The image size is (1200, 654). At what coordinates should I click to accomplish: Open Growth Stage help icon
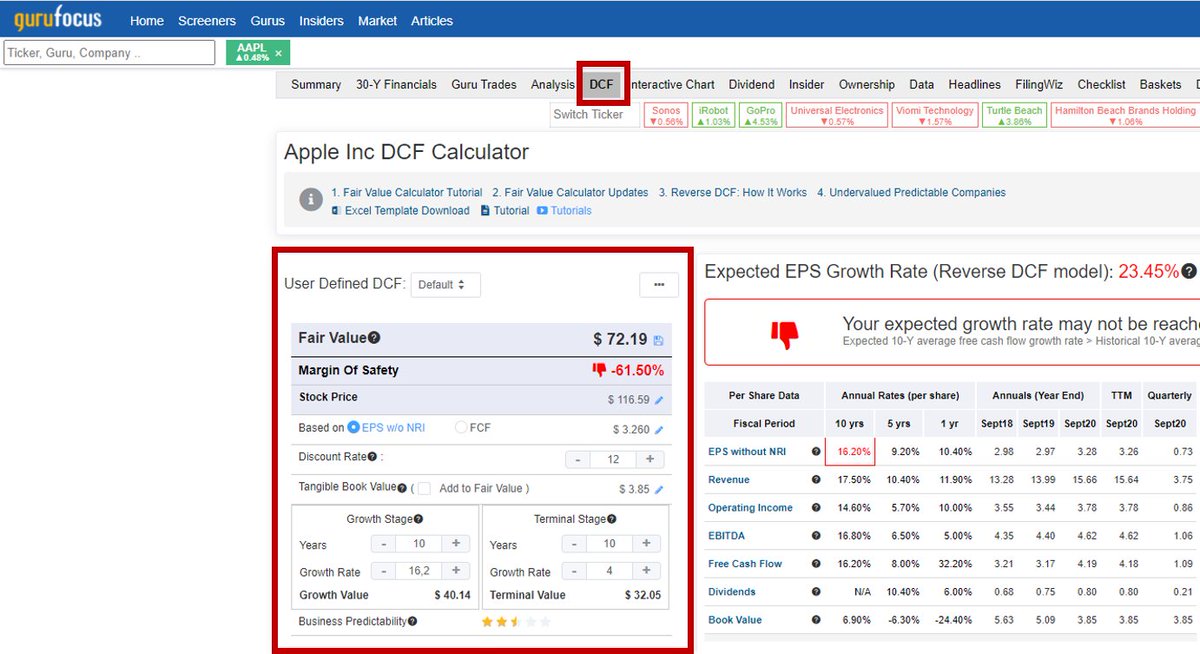(418, 519)
